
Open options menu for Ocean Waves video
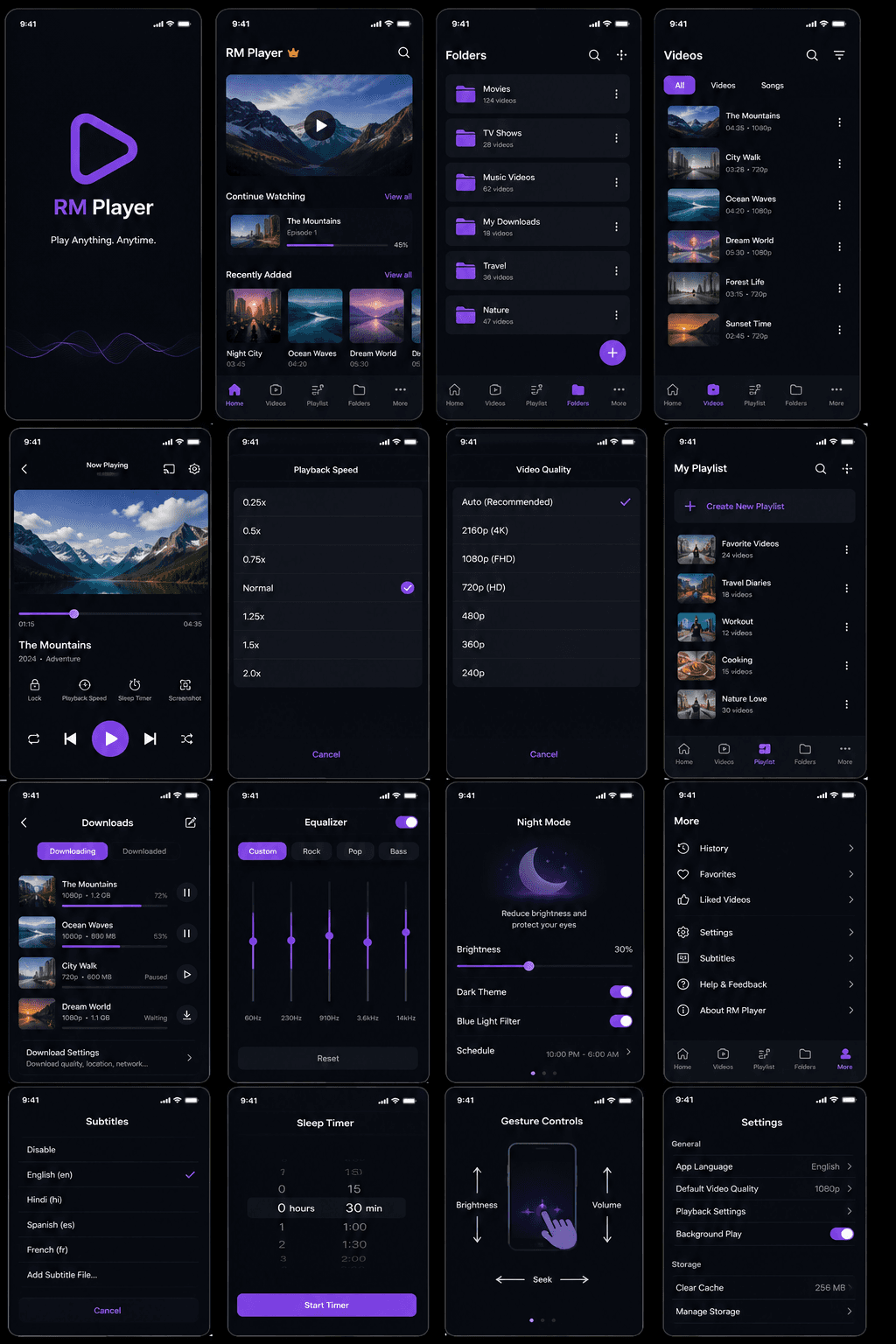(x=839, y=205)
